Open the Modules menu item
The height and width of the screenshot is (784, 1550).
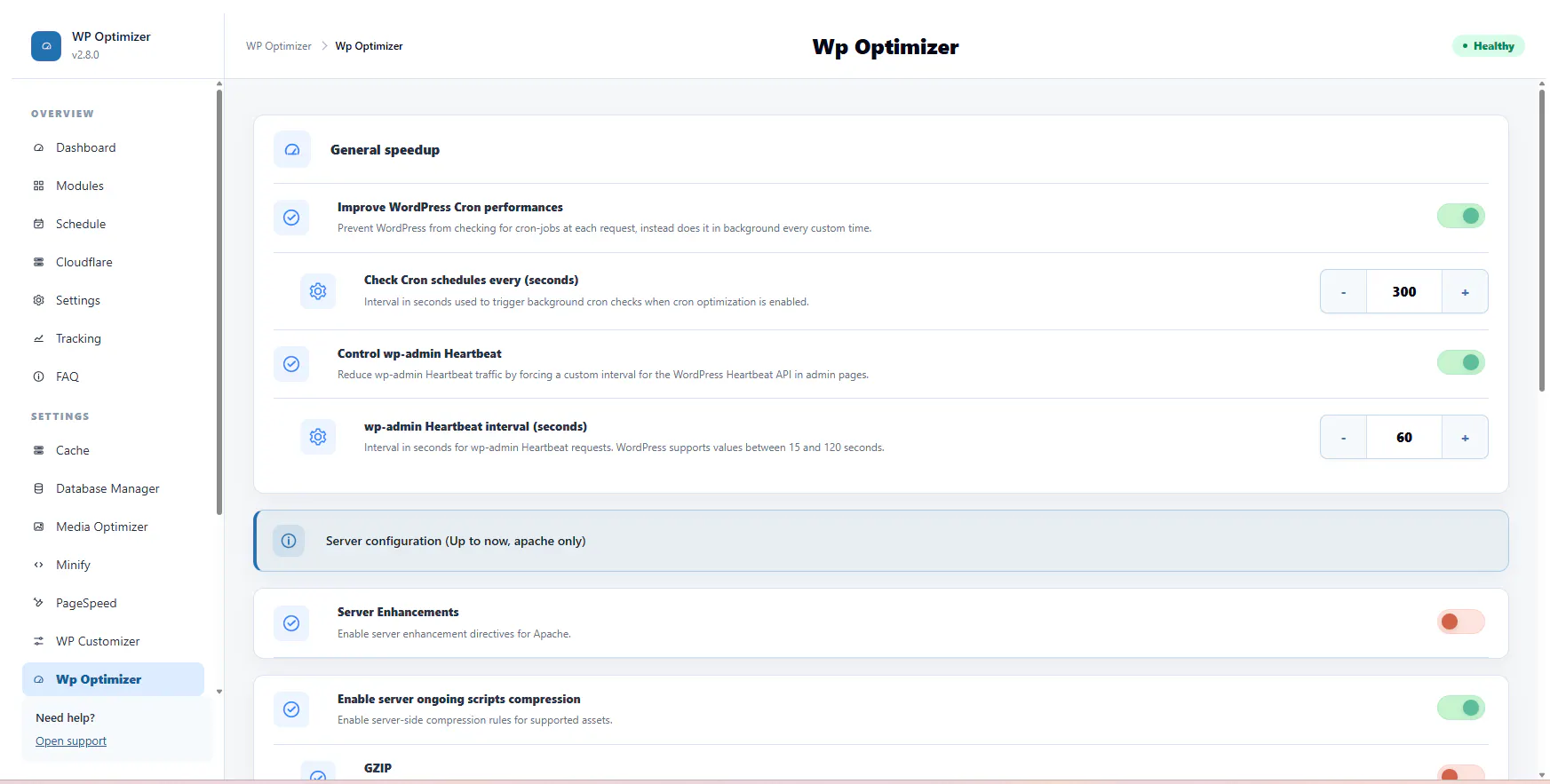113,186
